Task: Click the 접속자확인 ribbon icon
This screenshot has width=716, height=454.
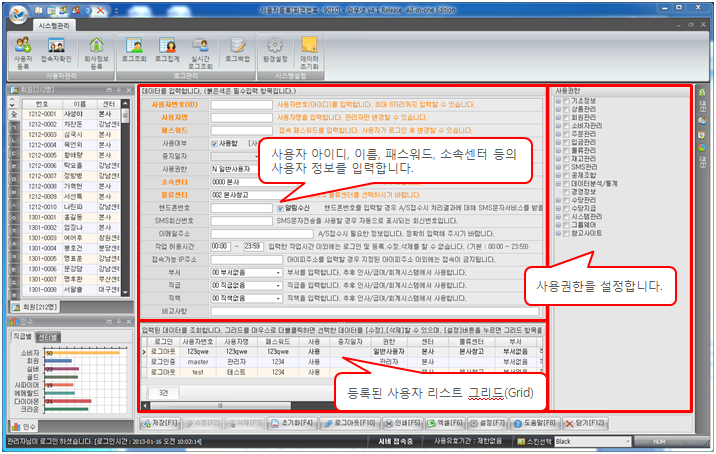Action: click(58, 50)
